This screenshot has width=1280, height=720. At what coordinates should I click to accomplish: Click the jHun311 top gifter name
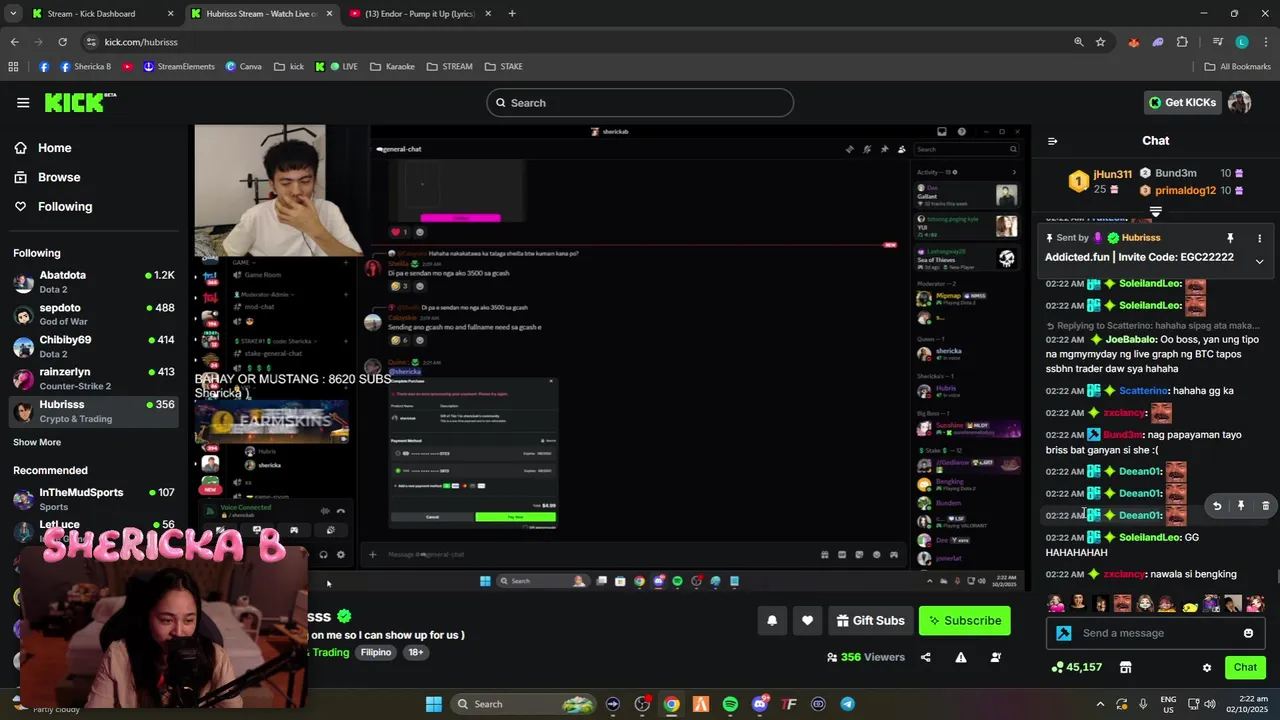tap(1112, 174)
